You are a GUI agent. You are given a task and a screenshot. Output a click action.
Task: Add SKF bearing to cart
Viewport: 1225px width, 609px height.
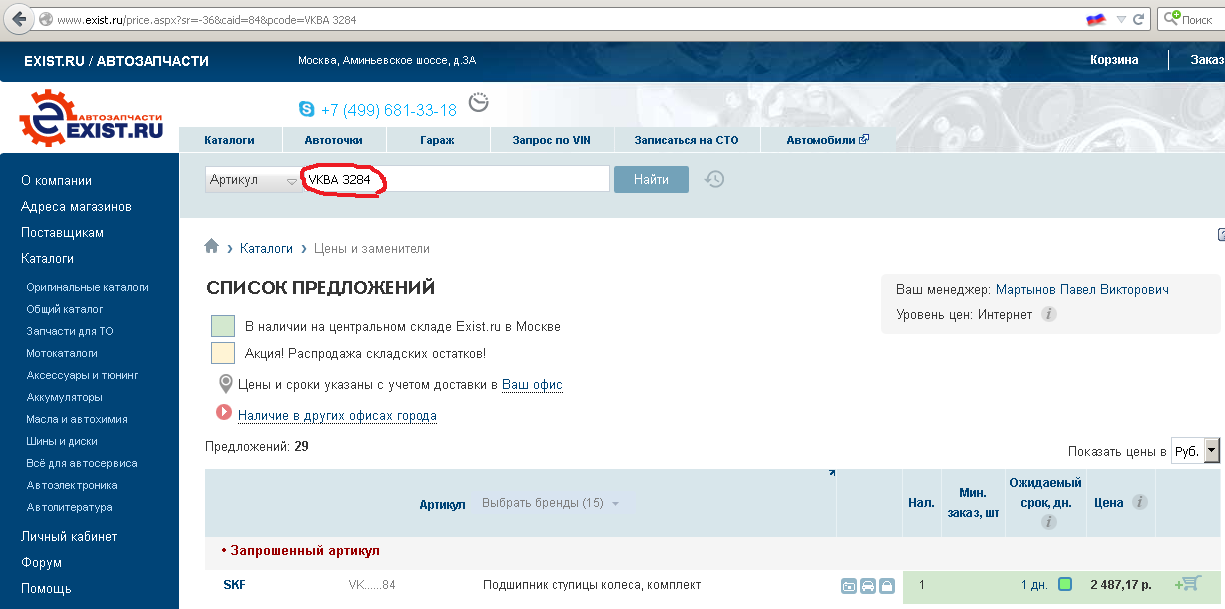(1188, 584)
